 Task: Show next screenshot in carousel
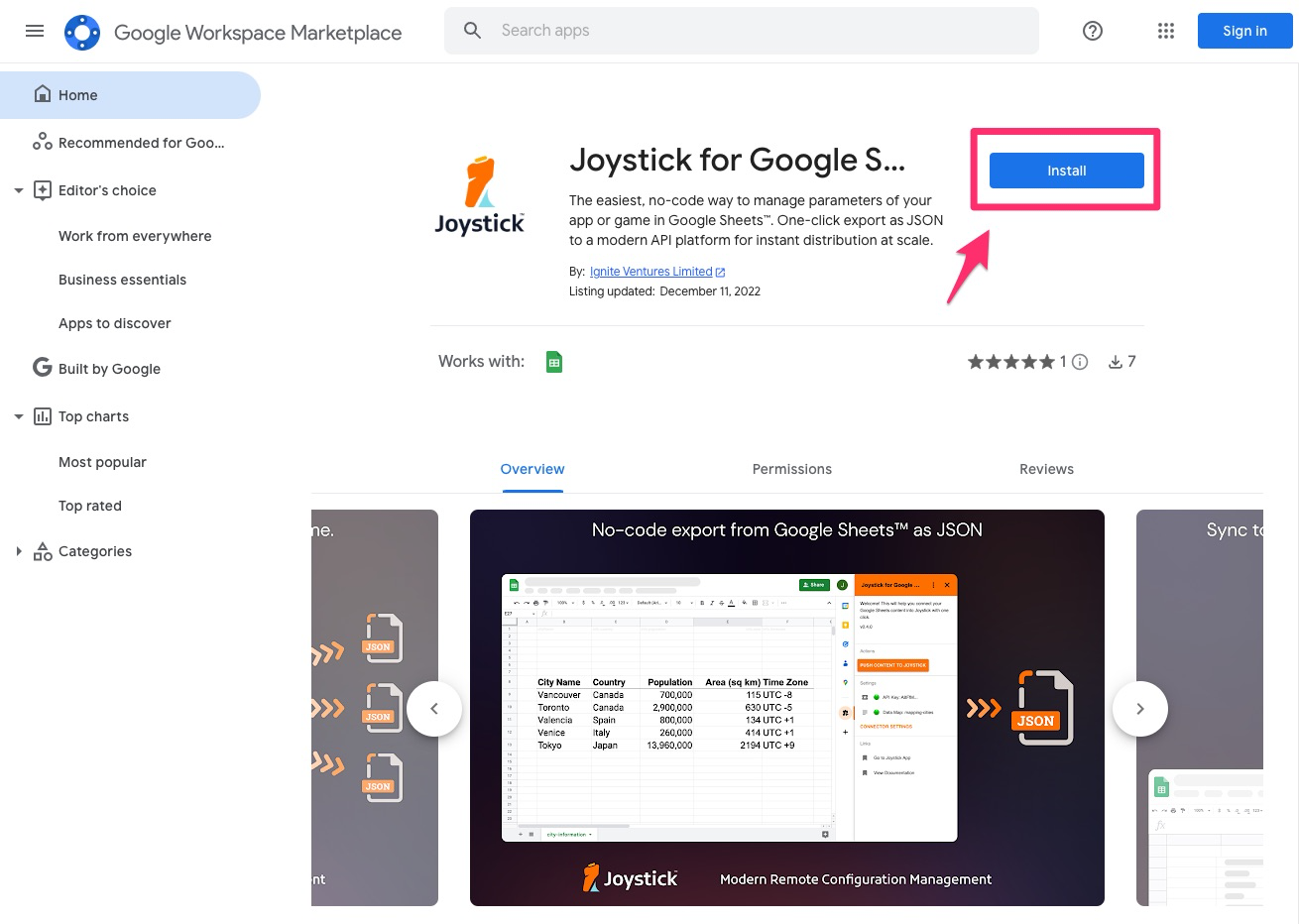[x=1140, y=709]
